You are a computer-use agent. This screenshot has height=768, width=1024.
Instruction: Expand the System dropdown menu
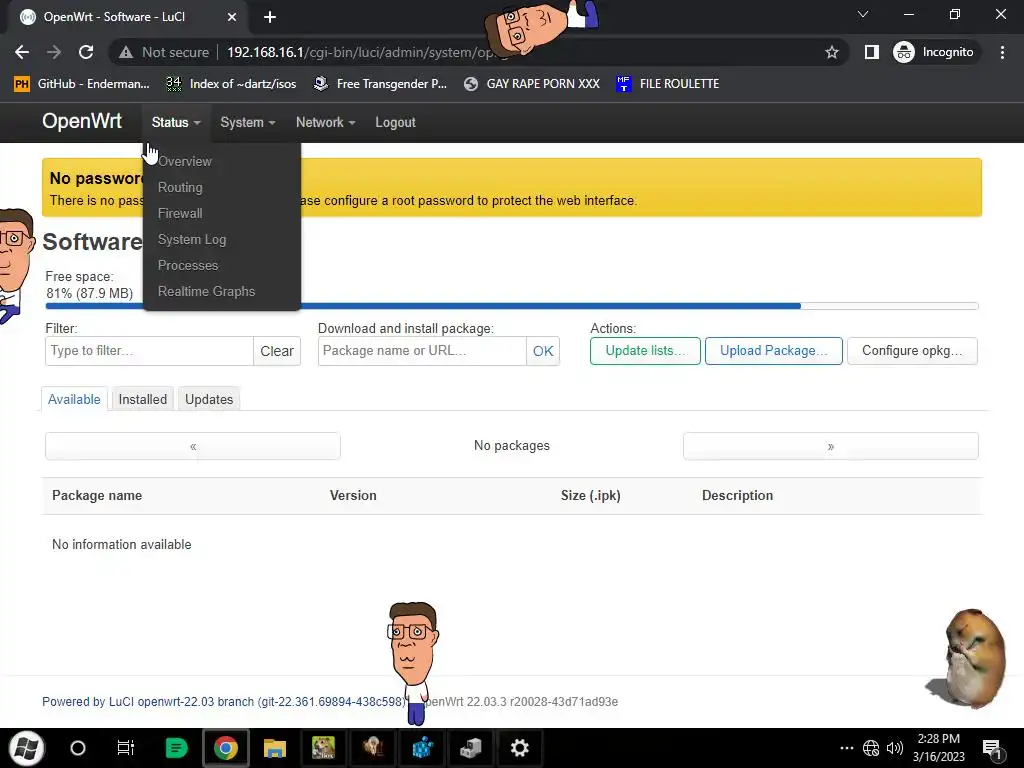tap(248, 122)
